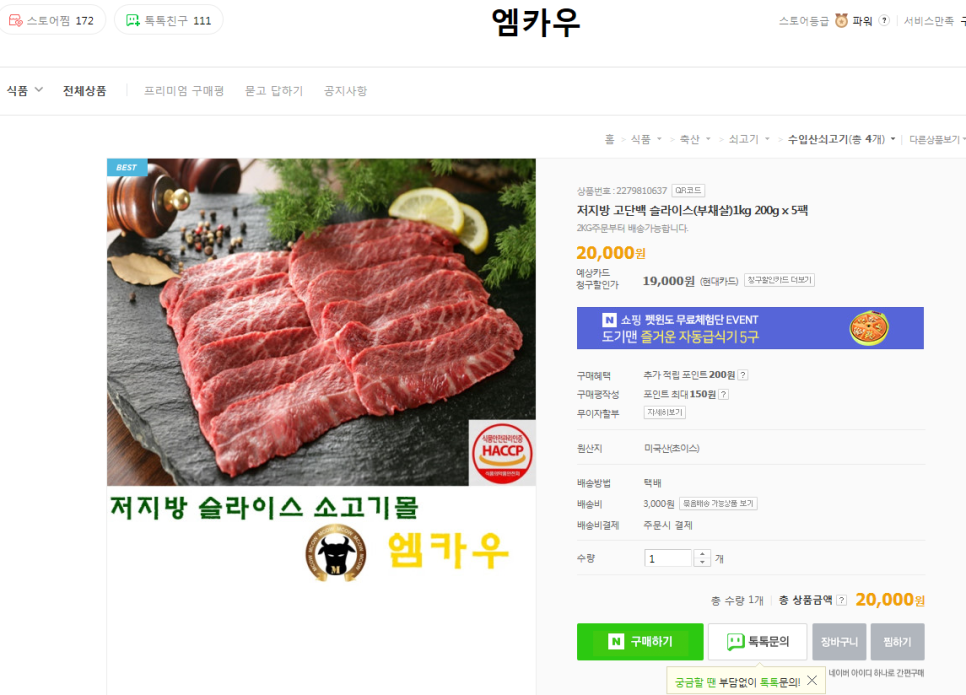Open the total product price help icon
This screenshot has height=695, width=966.
842,600
